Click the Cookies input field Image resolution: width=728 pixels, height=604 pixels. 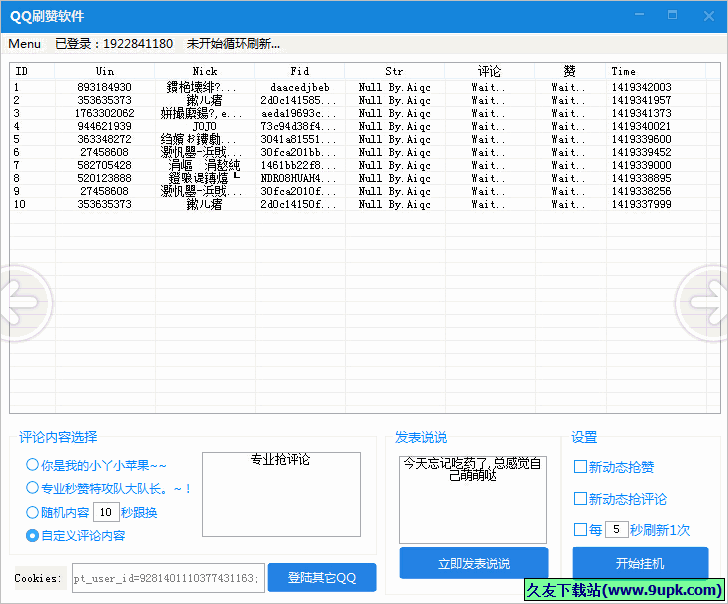pyautogui.click(x=167, y=578)
